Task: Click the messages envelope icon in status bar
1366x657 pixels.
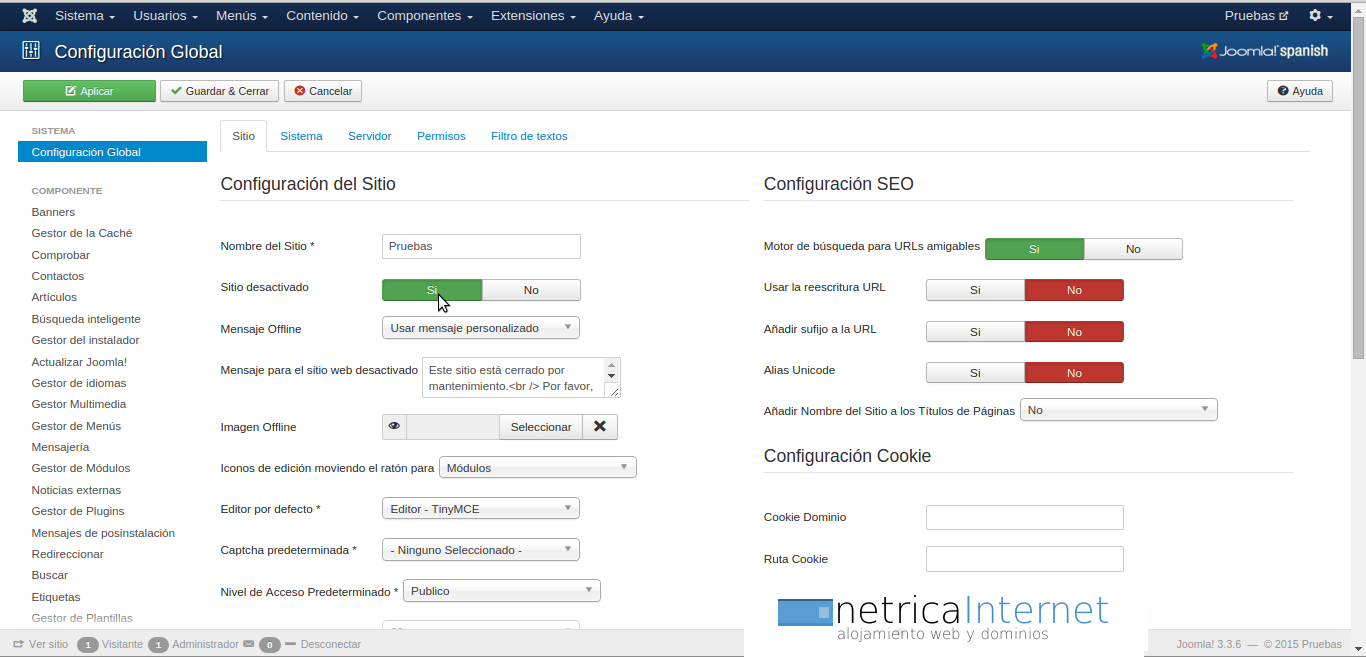Action: coord(248,644)
